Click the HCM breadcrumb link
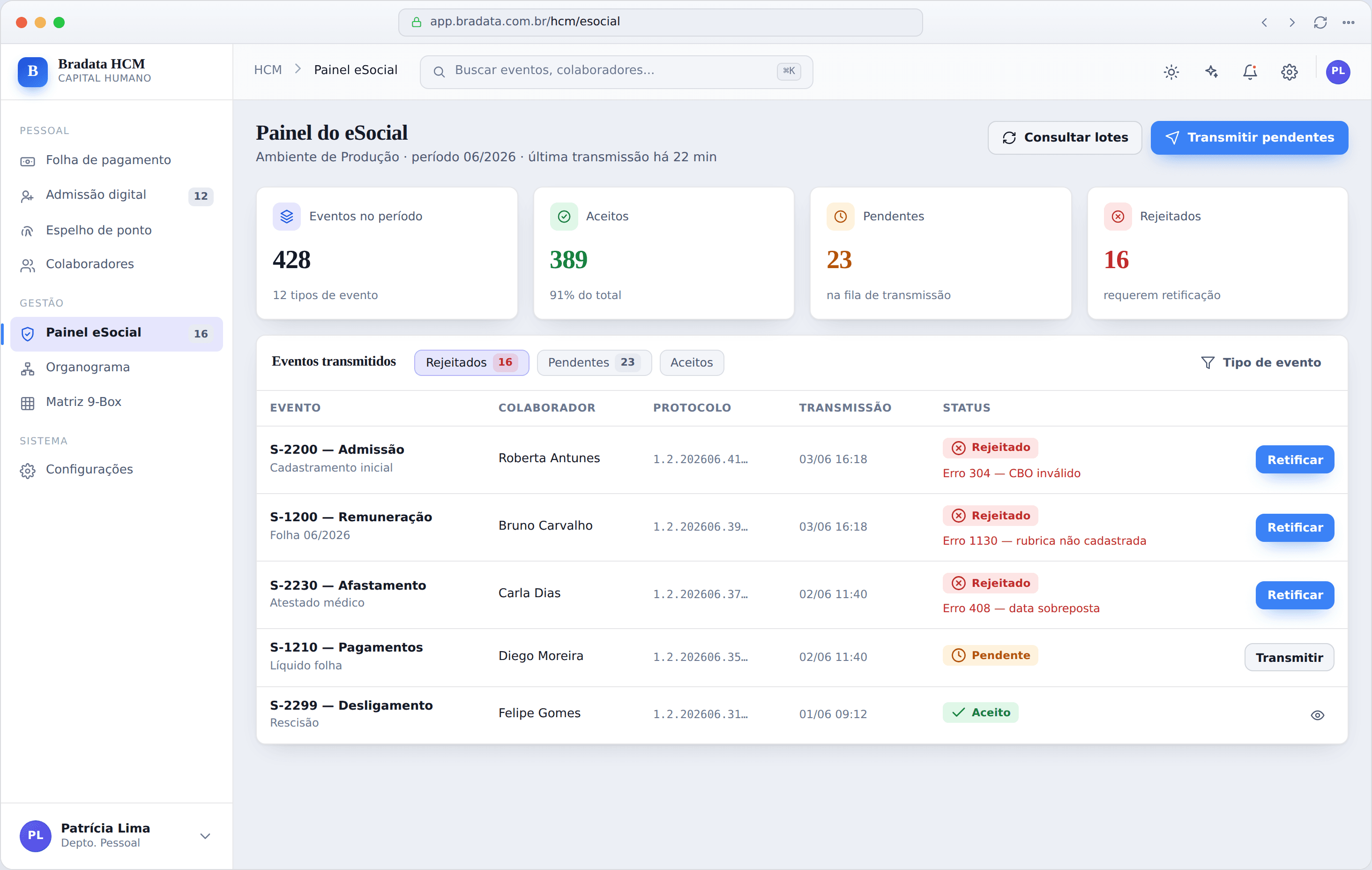The height and width of the screenshot is (870, 1372). [x=268, y=70]
